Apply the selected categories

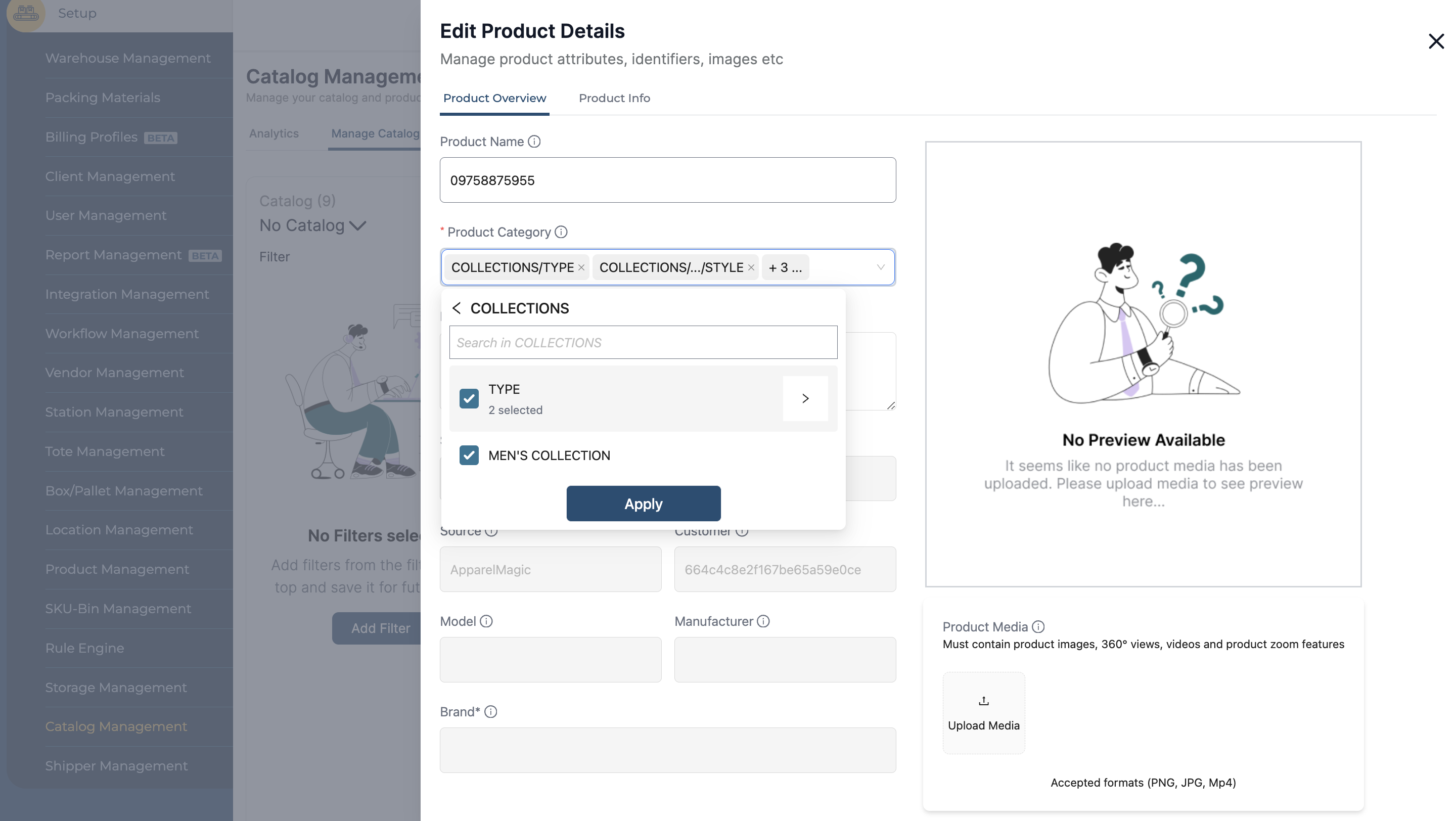(x=643, y=504)
